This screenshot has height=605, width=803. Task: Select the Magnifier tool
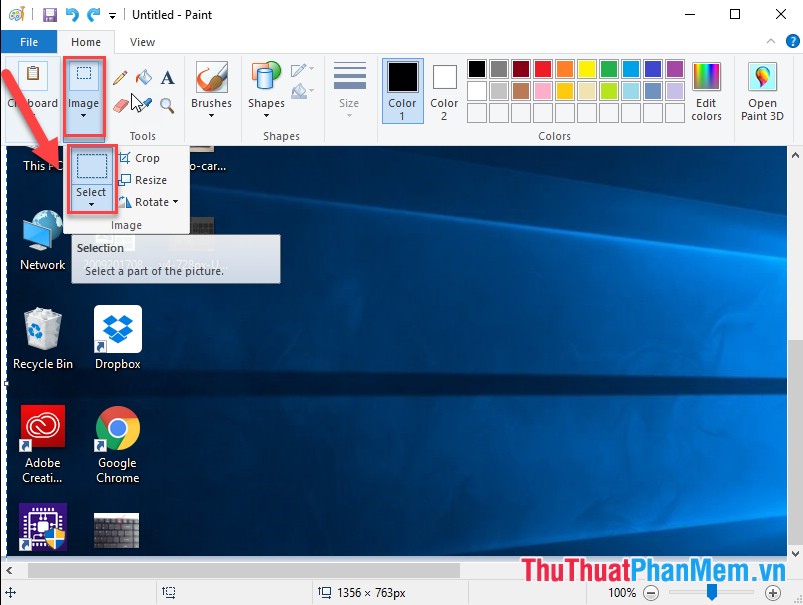(x=166, y=106)
